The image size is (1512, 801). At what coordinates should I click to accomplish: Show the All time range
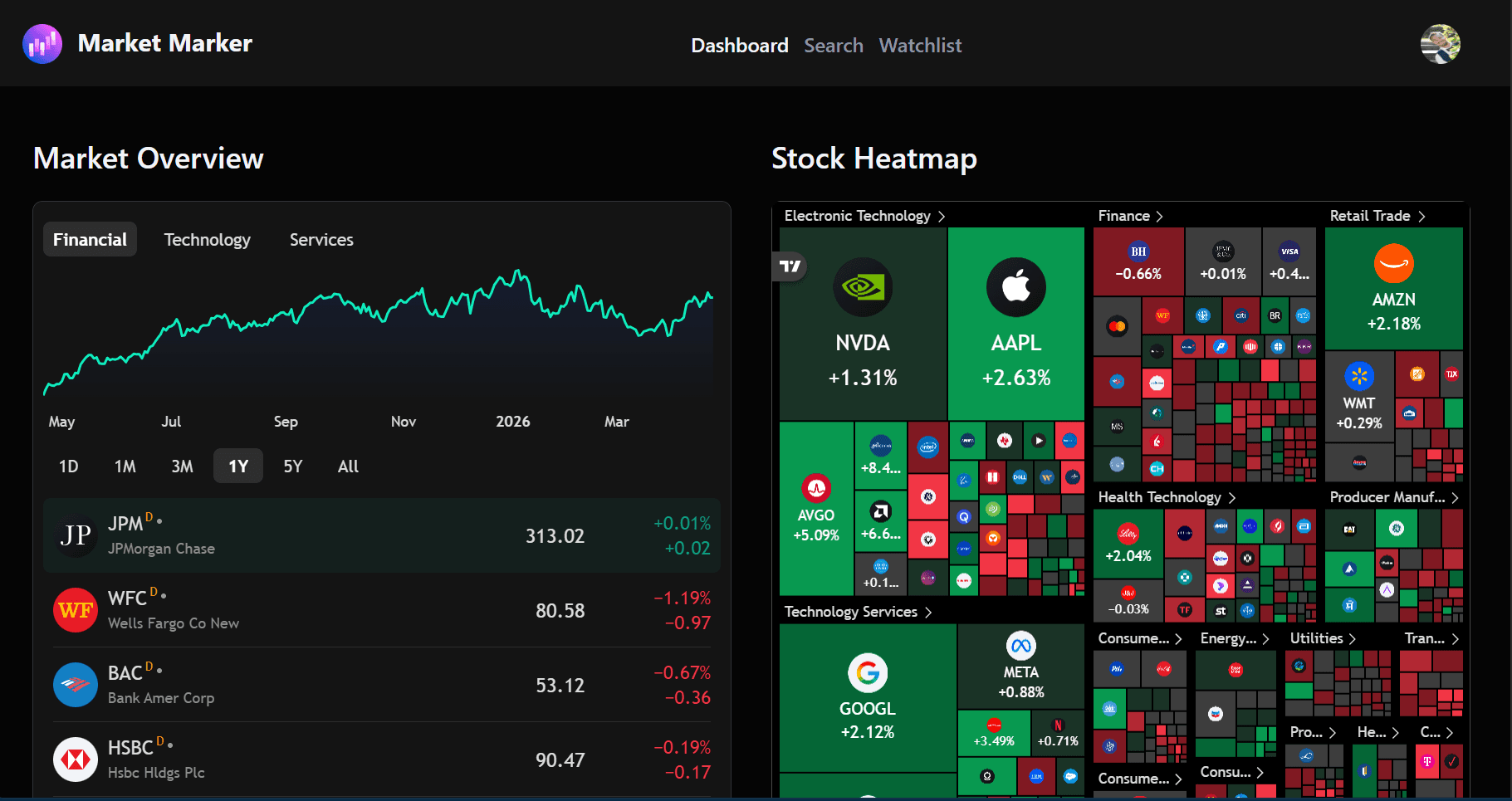pyautogui.click(x=349, y=466)
